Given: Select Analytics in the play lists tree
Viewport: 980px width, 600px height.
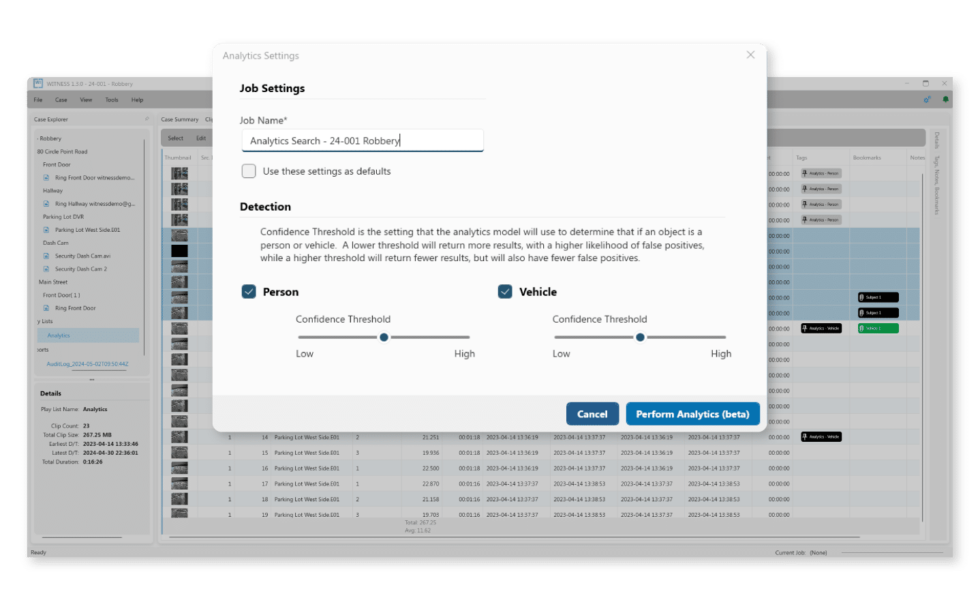Looking at the screenshot, I should [59, 335].
